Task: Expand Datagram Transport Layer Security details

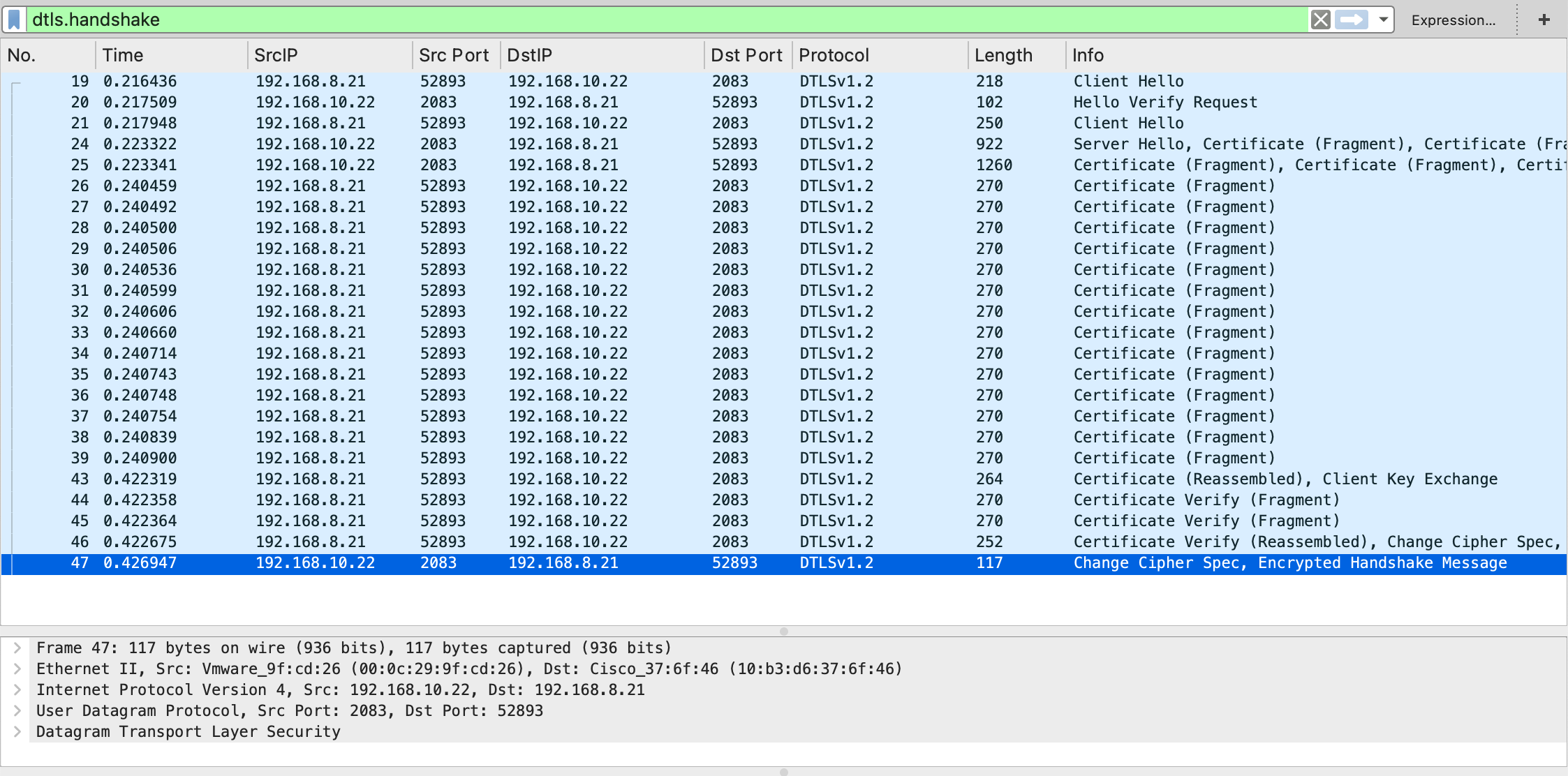Action: point(17,731)
